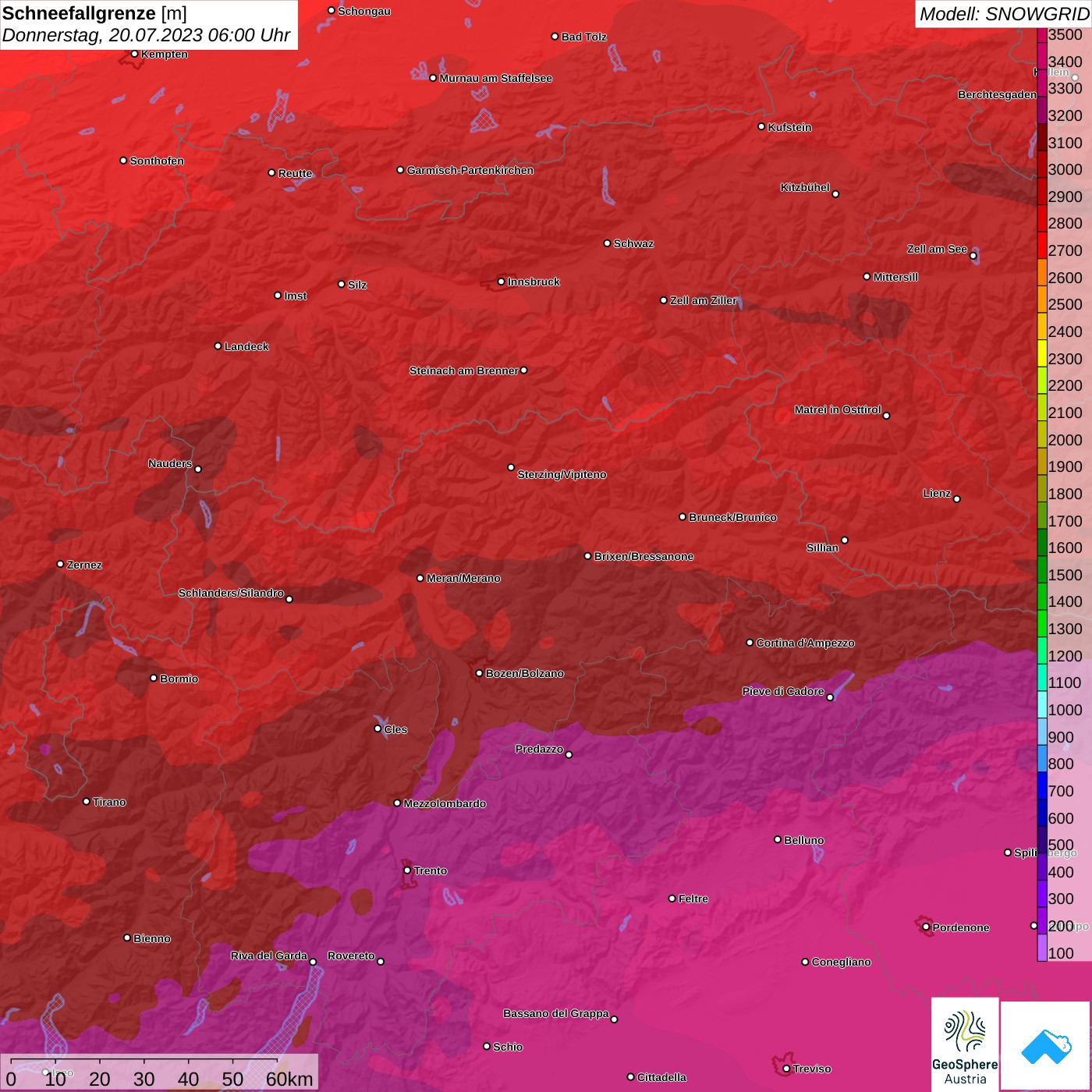Click the Bassano del Grappa label
This screenshot has width=1092, height=1092.
[x=556, y=1013]
